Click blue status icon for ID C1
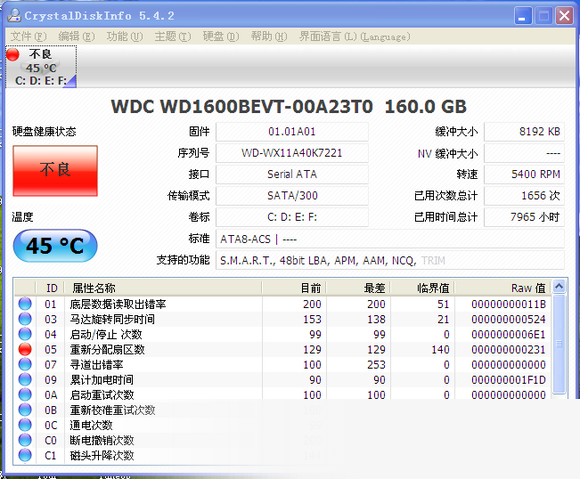This screenshot has width=580, height=479. click(25, 455)
